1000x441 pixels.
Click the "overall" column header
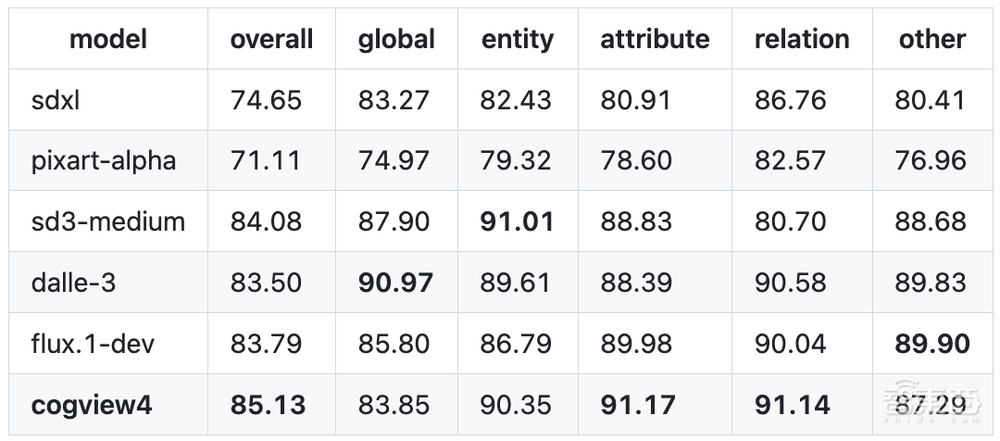pyautogui.click(x=271, y=39)
